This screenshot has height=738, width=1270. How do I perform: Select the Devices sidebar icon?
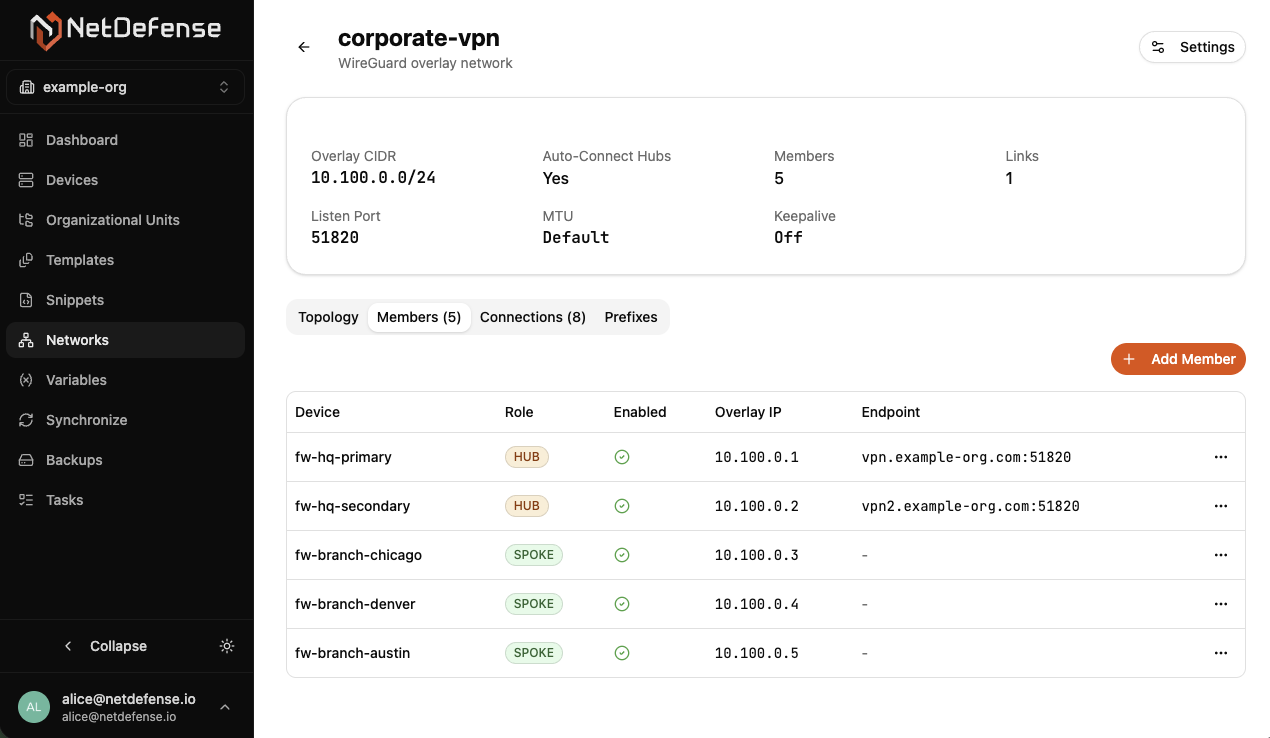[x=26, y=180]
